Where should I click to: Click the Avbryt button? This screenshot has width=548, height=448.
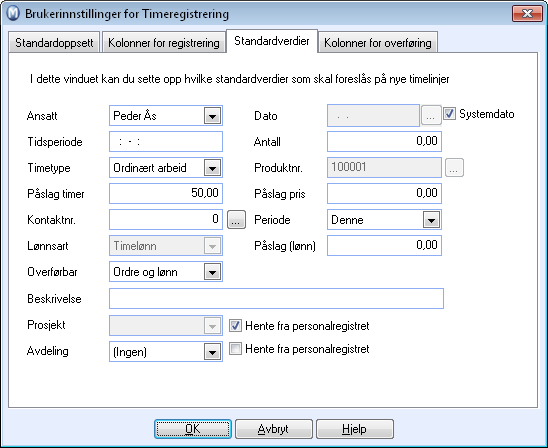(274, 429)
